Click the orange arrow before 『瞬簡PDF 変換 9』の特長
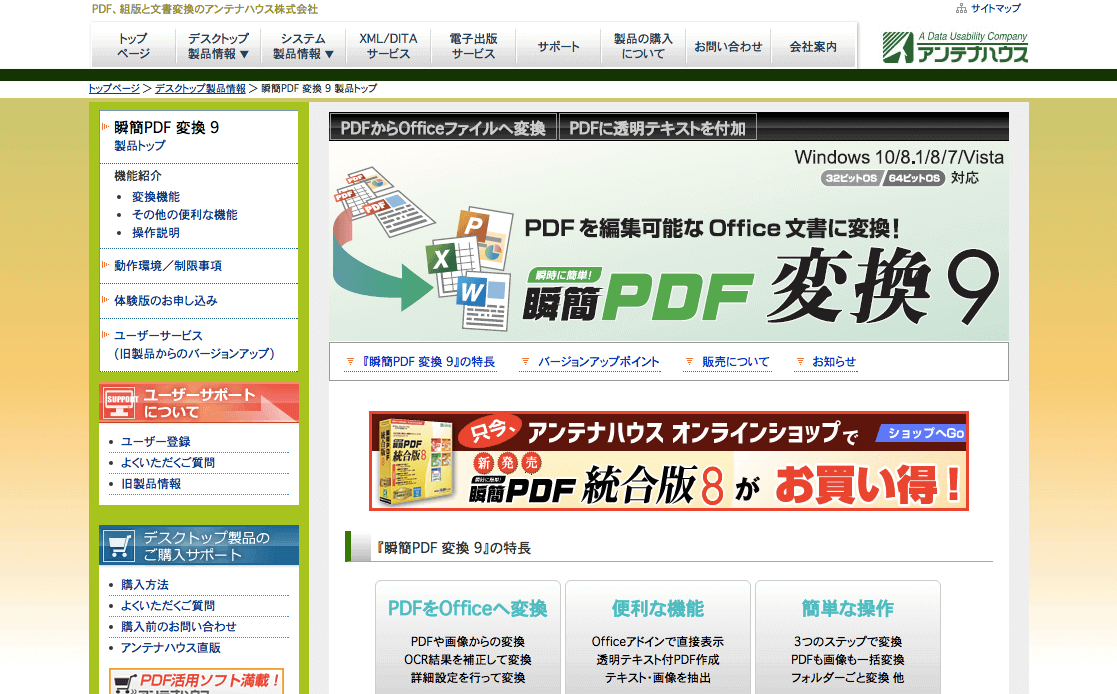This screenshot has width=1117, height=694. point(350,362)
